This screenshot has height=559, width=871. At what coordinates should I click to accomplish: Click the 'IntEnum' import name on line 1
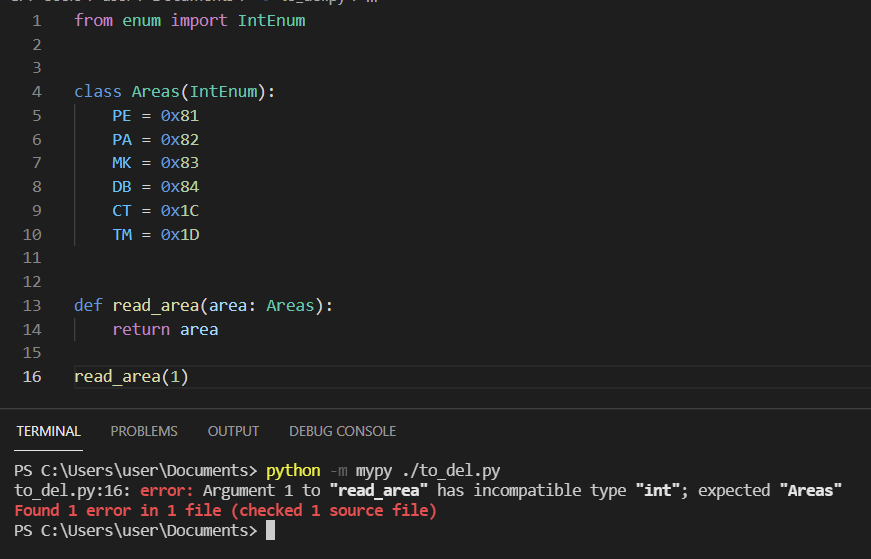272,21
